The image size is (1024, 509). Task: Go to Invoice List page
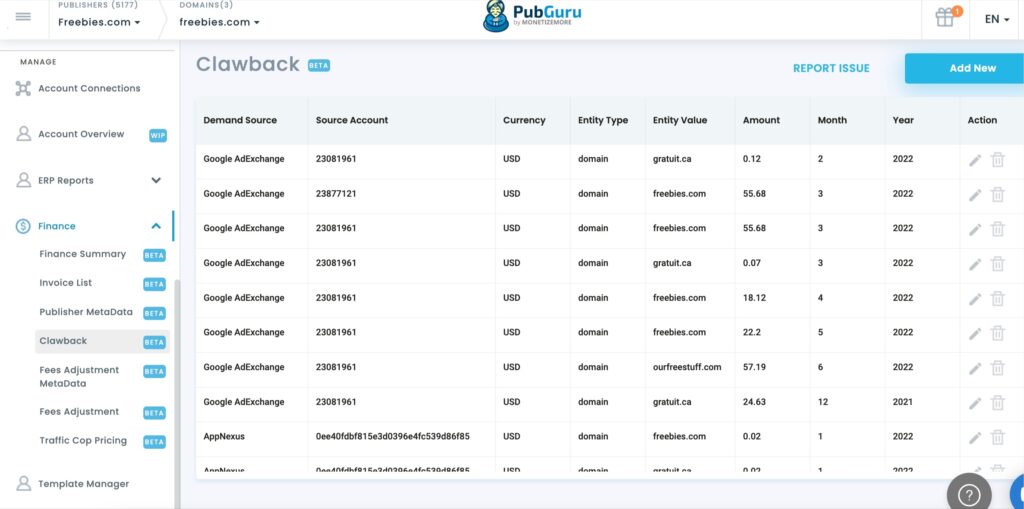pos(65,283)
